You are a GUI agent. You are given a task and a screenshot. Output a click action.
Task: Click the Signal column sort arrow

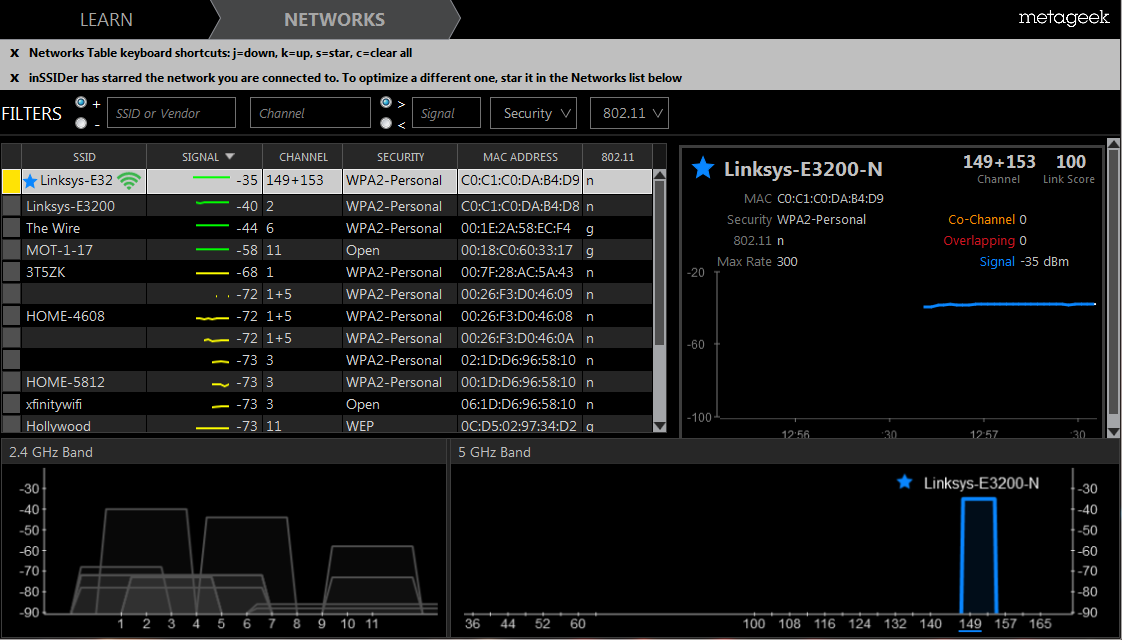[230, 157]
